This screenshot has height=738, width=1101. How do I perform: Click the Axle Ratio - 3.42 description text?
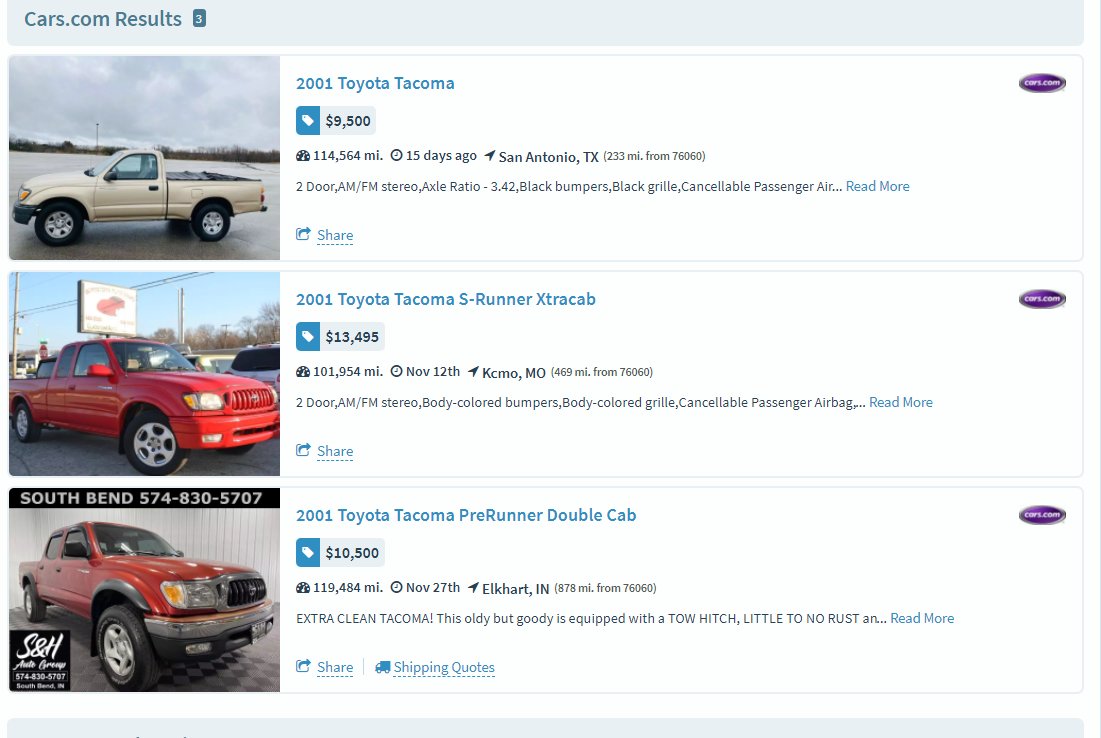[x=468, y=187]
